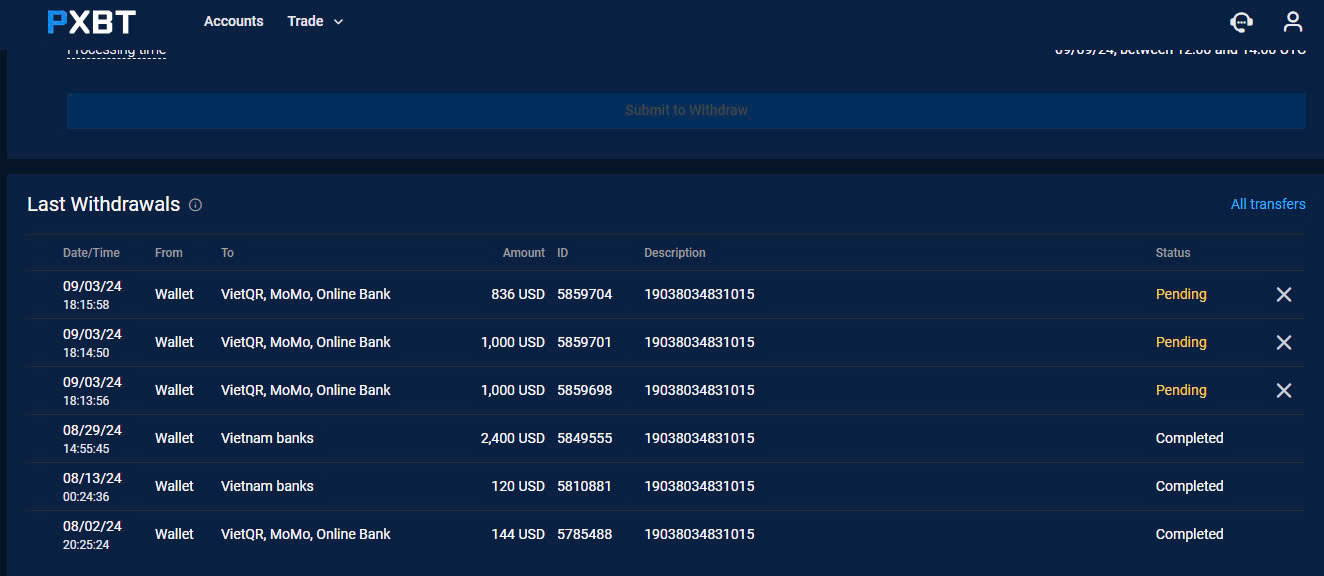Image resolution: width=1324 pixels, height=576 pixels.
Task: Open the Accounts menu item
Action: tap(234, 21)
